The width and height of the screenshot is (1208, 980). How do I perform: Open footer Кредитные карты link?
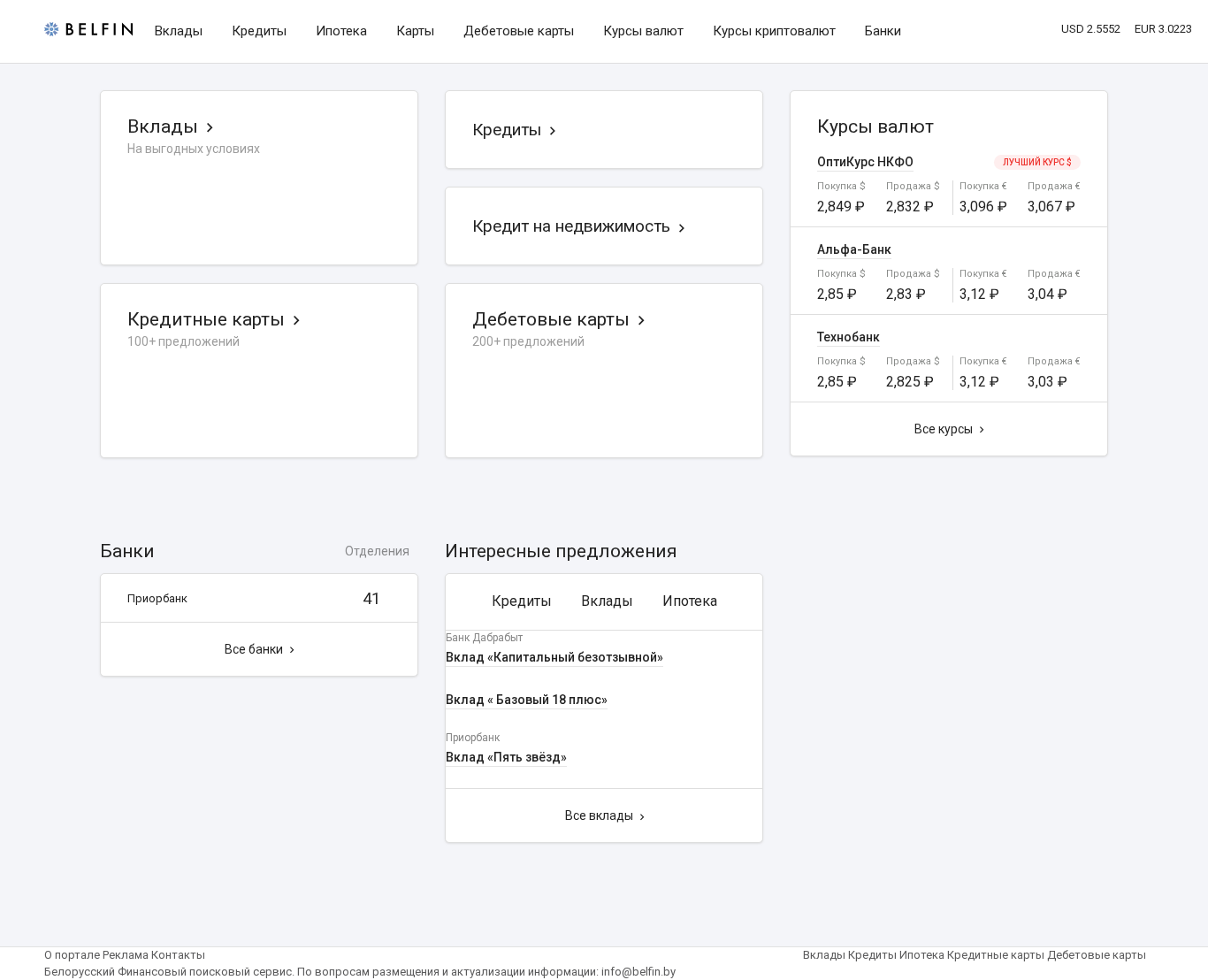(996, 955)
